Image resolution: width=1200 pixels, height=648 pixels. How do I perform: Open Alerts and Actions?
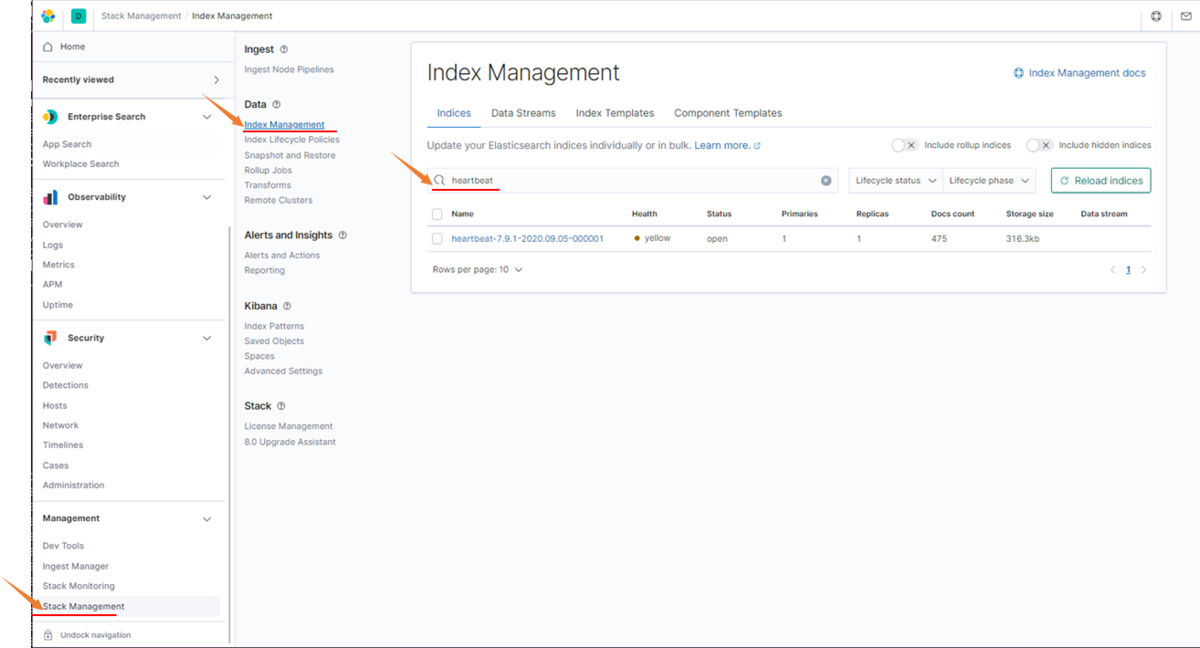[282, 255]
